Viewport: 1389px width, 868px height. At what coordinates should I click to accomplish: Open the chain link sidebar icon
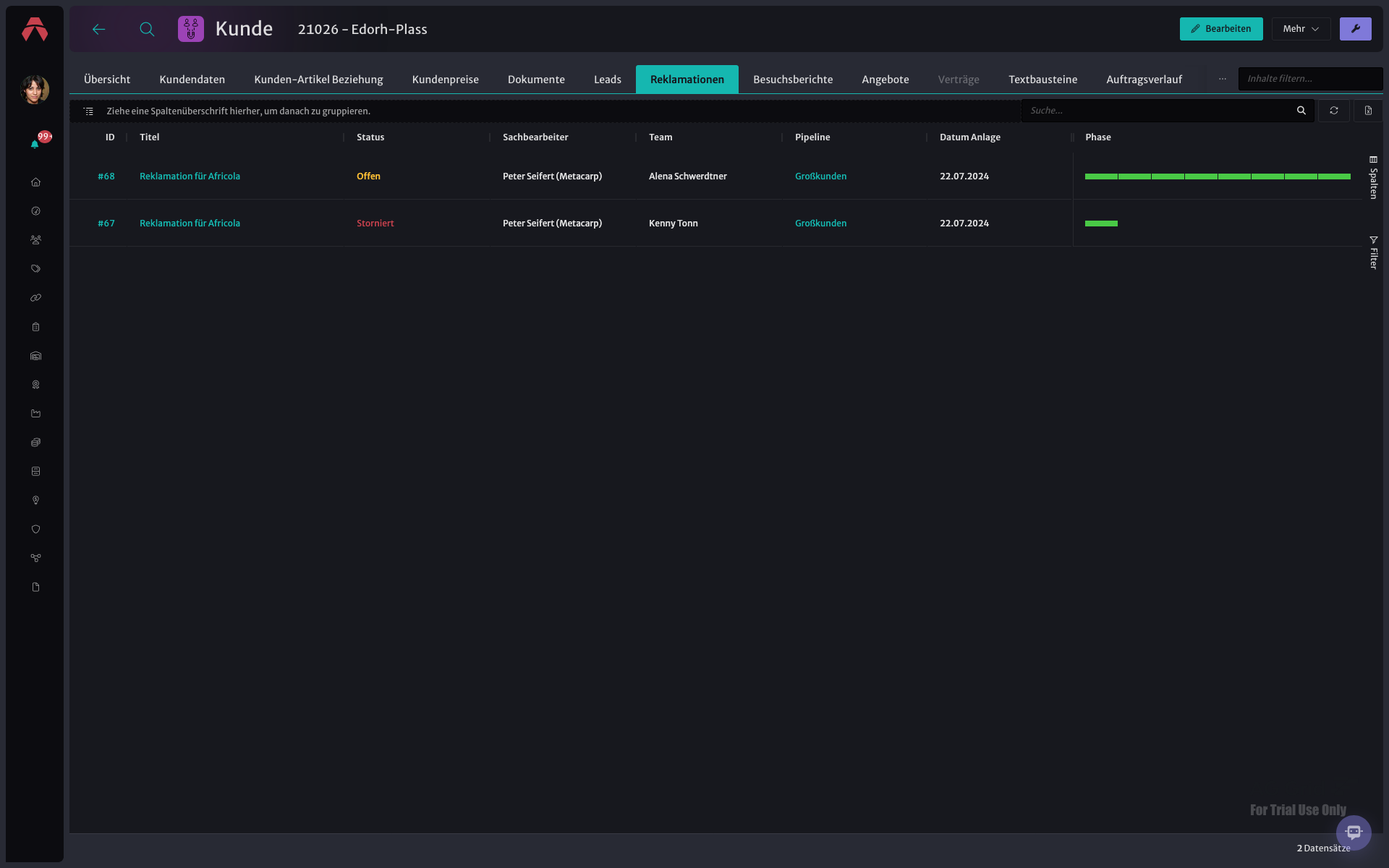(35, 298)
